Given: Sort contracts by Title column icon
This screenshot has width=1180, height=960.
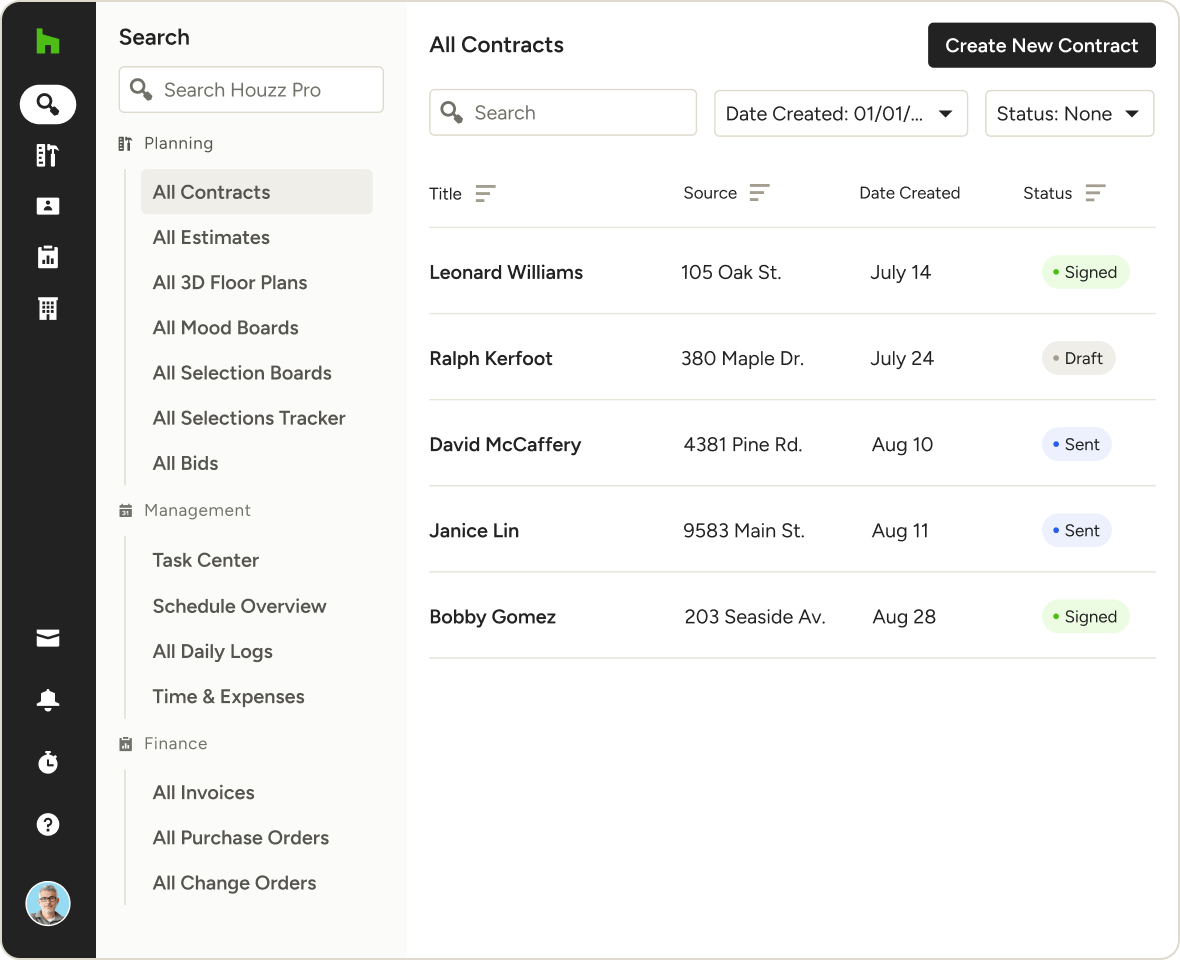Looking at the screenshot, I should click(x=485, y=194).
